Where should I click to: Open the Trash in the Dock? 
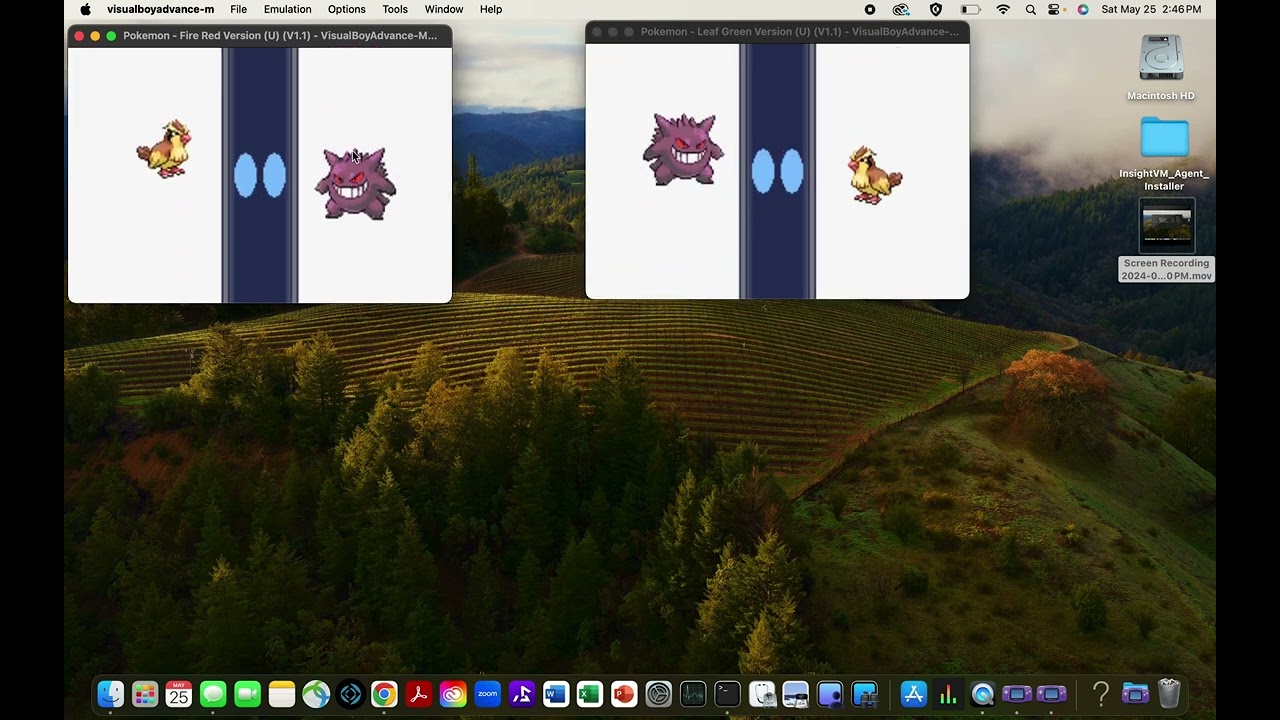[x=1169, y=694]
